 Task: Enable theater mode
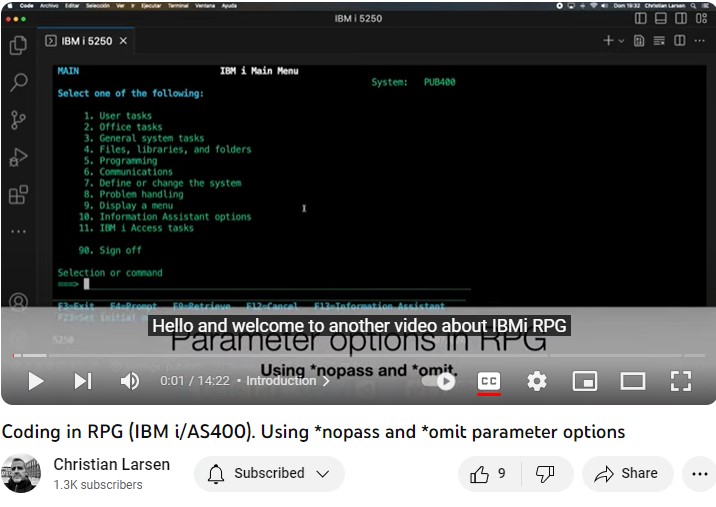click(x=632, y=381)
